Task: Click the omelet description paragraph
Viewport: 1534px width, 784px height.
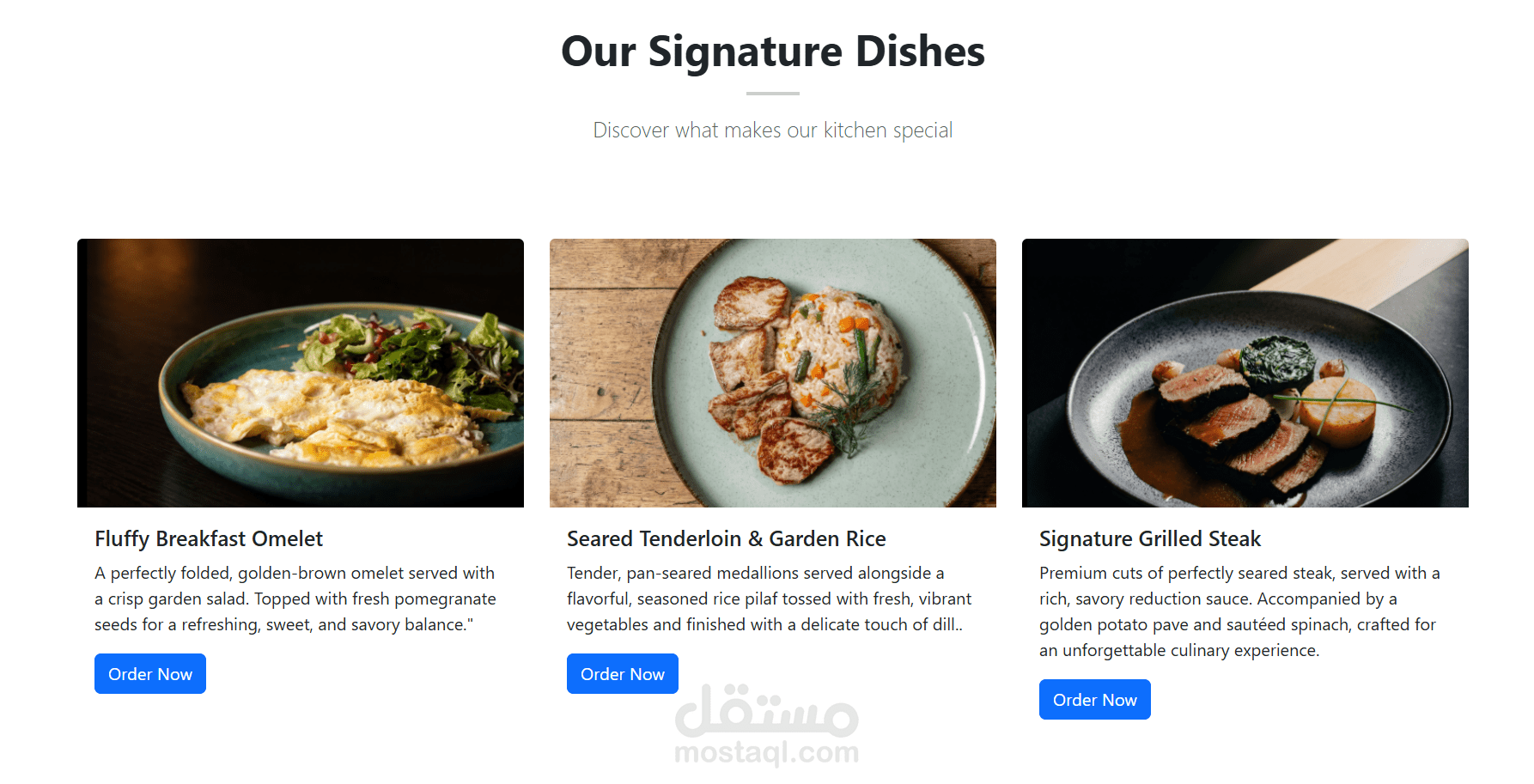Action: pyautogui.click(x=296, y=599)
